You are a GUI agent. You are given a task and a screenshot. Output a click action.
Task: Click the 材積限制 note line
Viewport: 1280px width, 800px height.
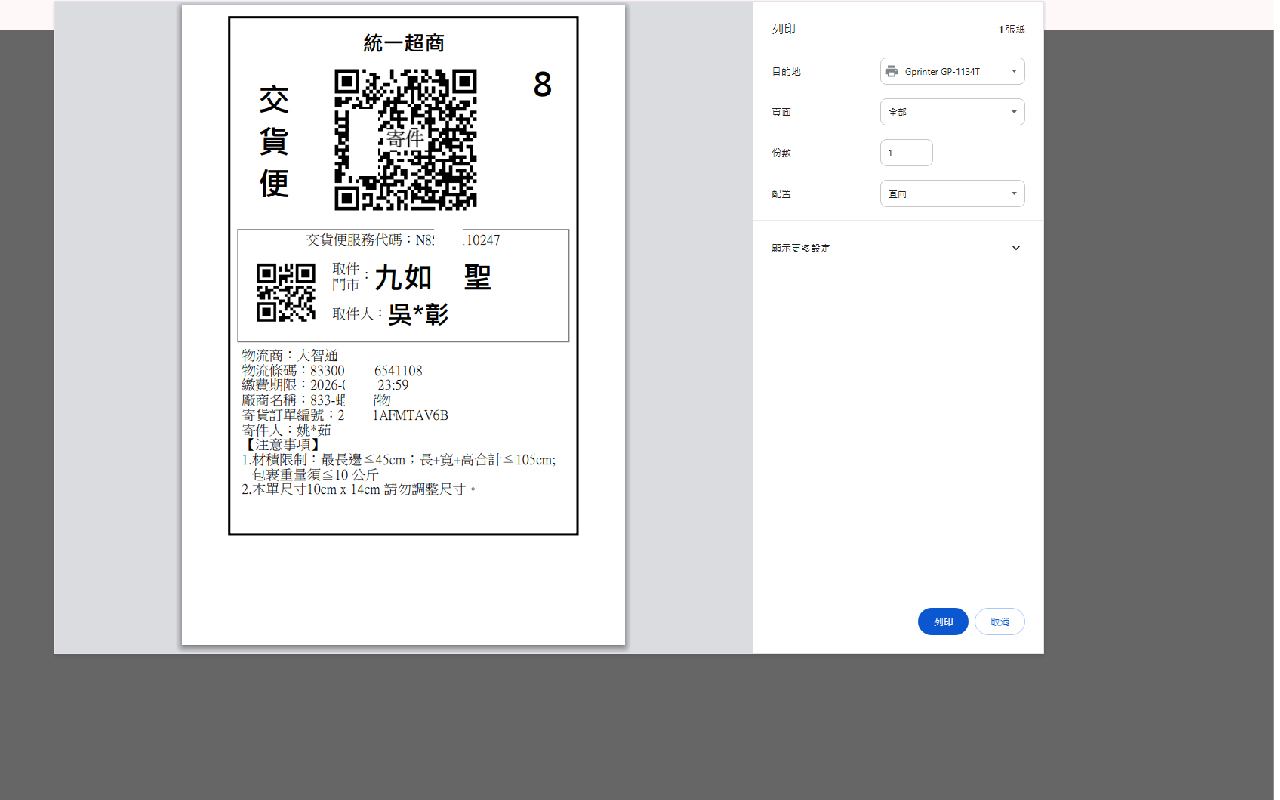click(399, 460)
